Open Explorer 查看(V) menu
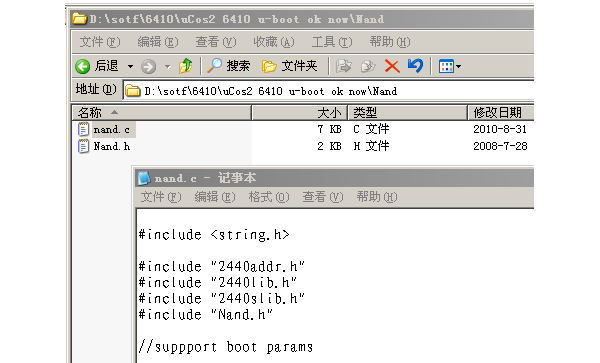Image resolution: width=600 pixels, height=363 pixels. (x=216, y=42)
